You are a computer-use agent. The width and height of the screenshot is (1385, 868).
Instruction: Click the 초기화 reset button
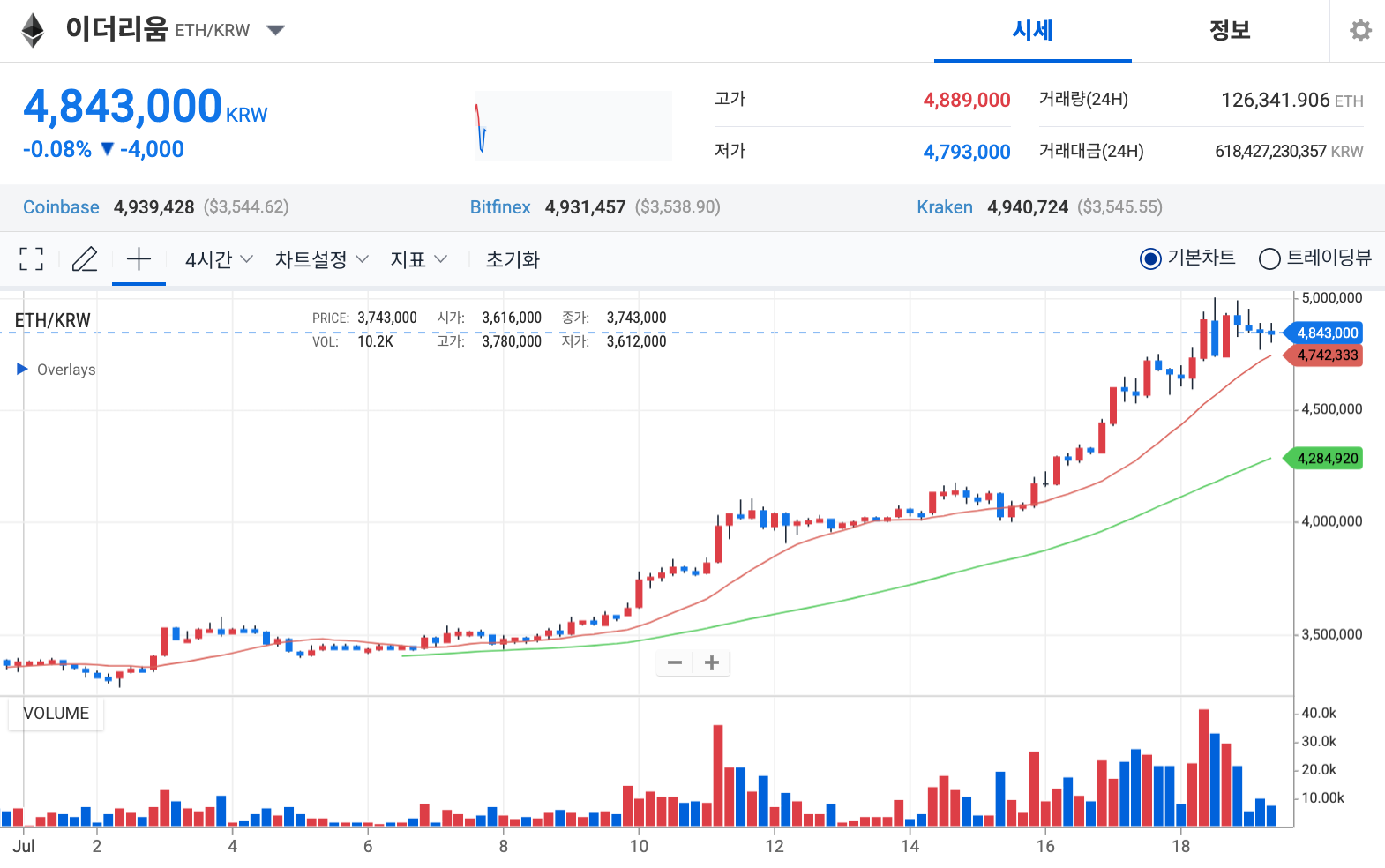[x=513, y=259]
